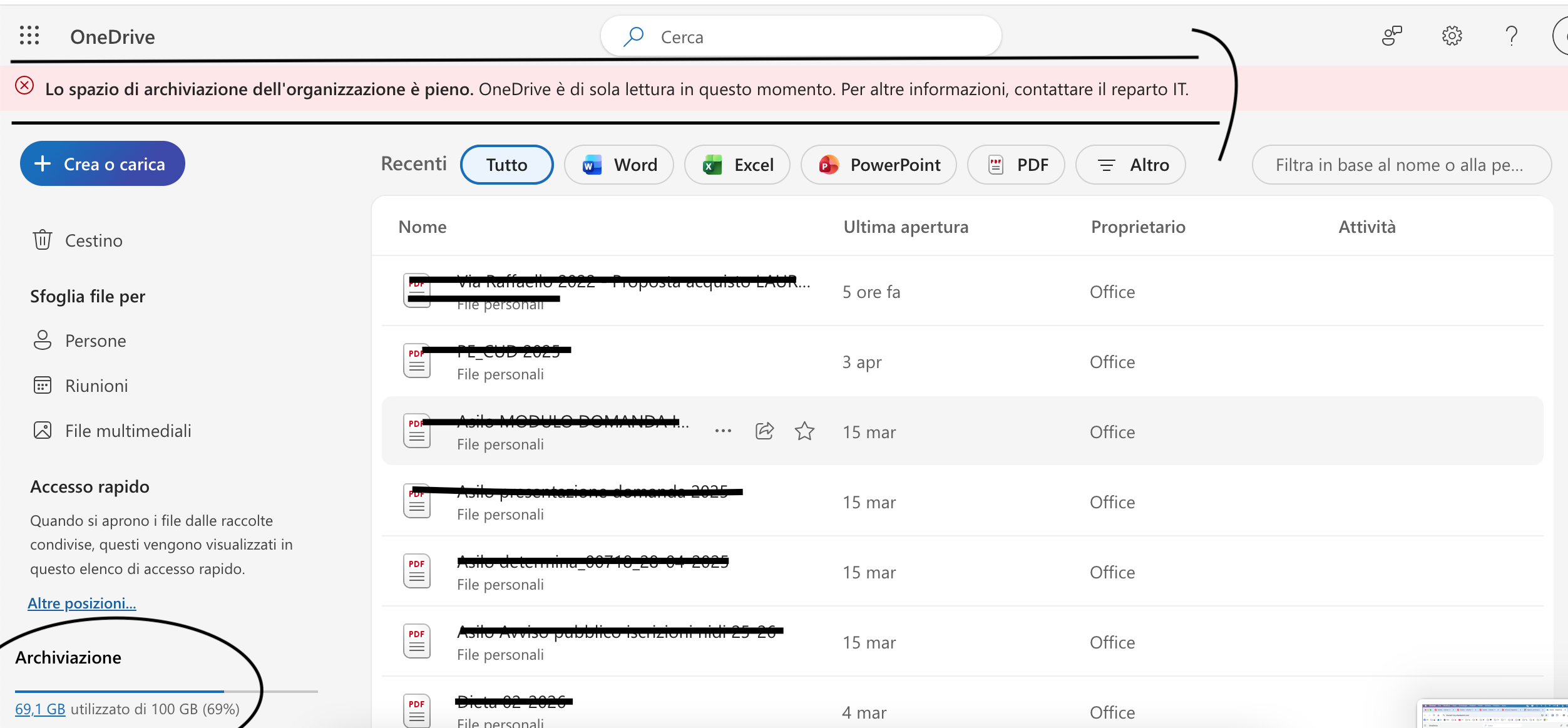Click PDF icon of '5 ore fa' file

pyautogui.click(x=417, y=291)
